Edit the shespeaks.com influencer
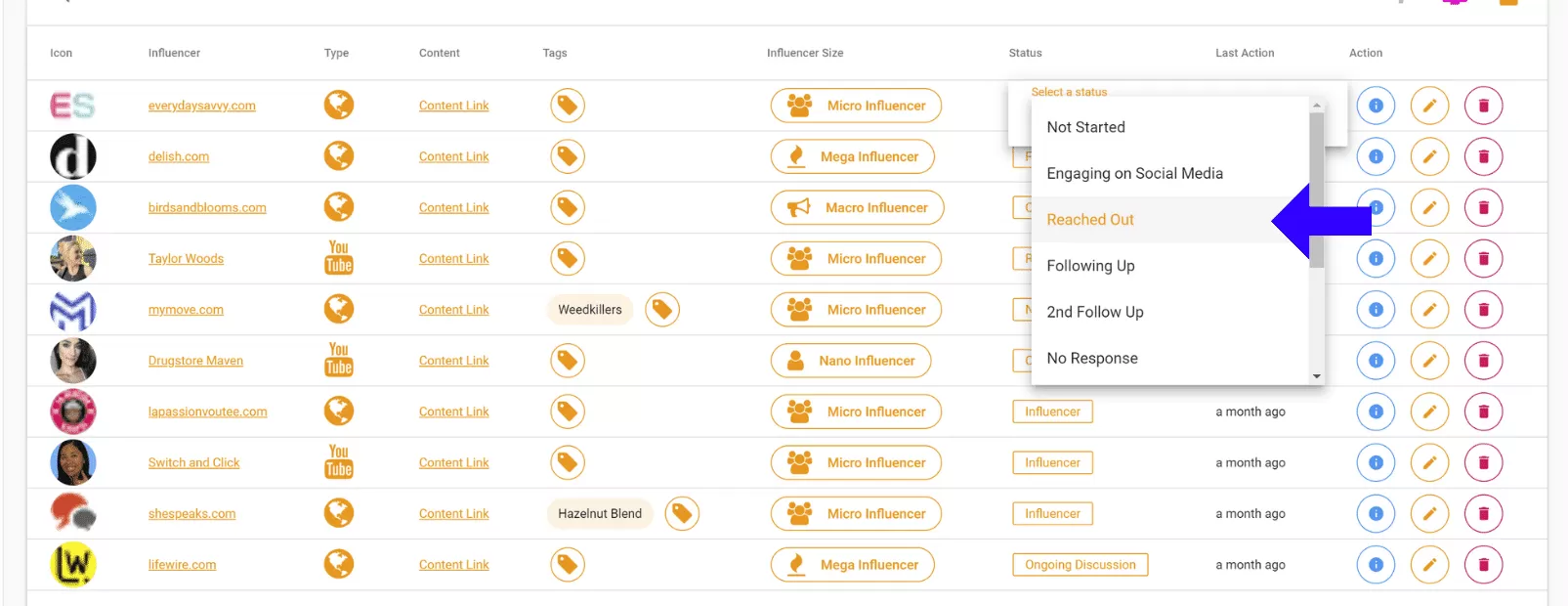 (1429, 514)
